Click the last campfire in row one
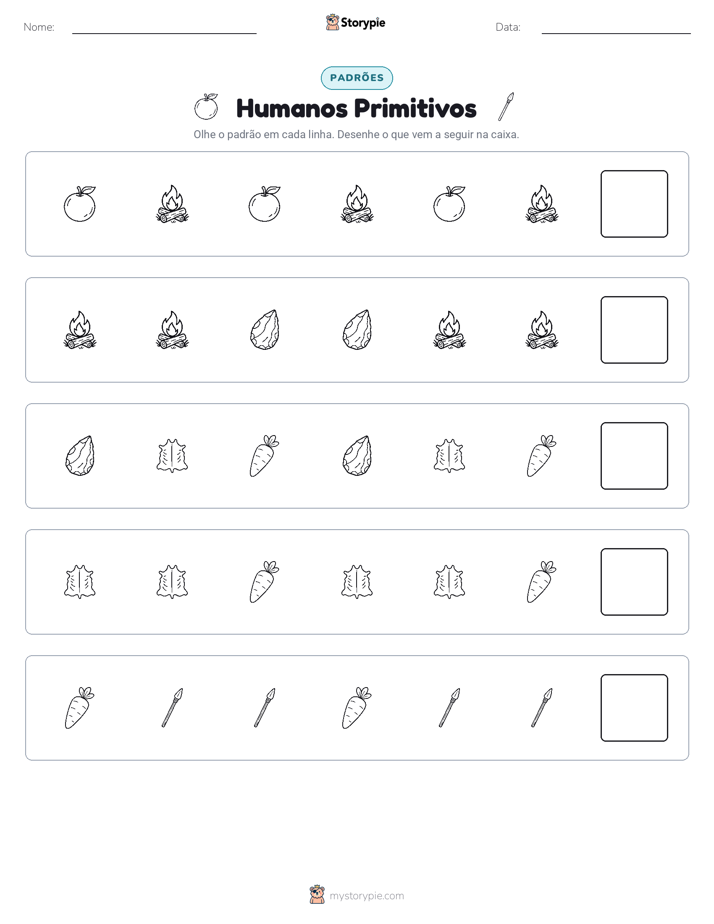The width and height of the screenshot is (714, 924). 541,204
